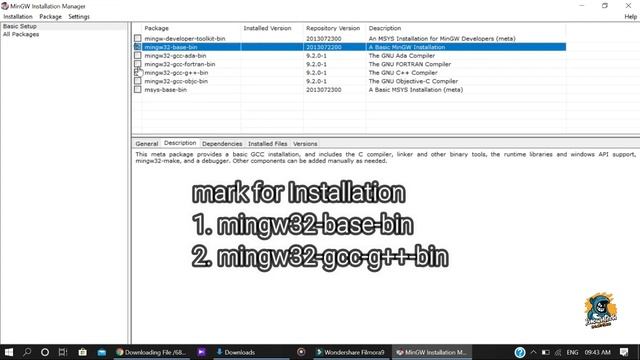Screen dimensions: 640x360
Task: Open the purple video app taskbar icon
Action: pyautogui.click(x=201, y=352)
